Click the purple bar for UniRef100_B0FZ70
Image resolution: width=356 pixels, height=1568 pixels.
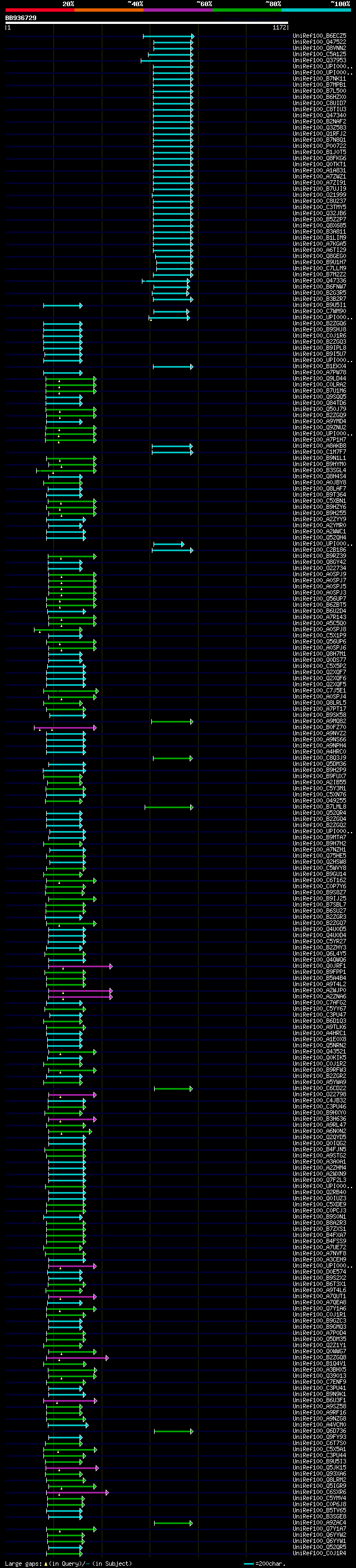65,728
